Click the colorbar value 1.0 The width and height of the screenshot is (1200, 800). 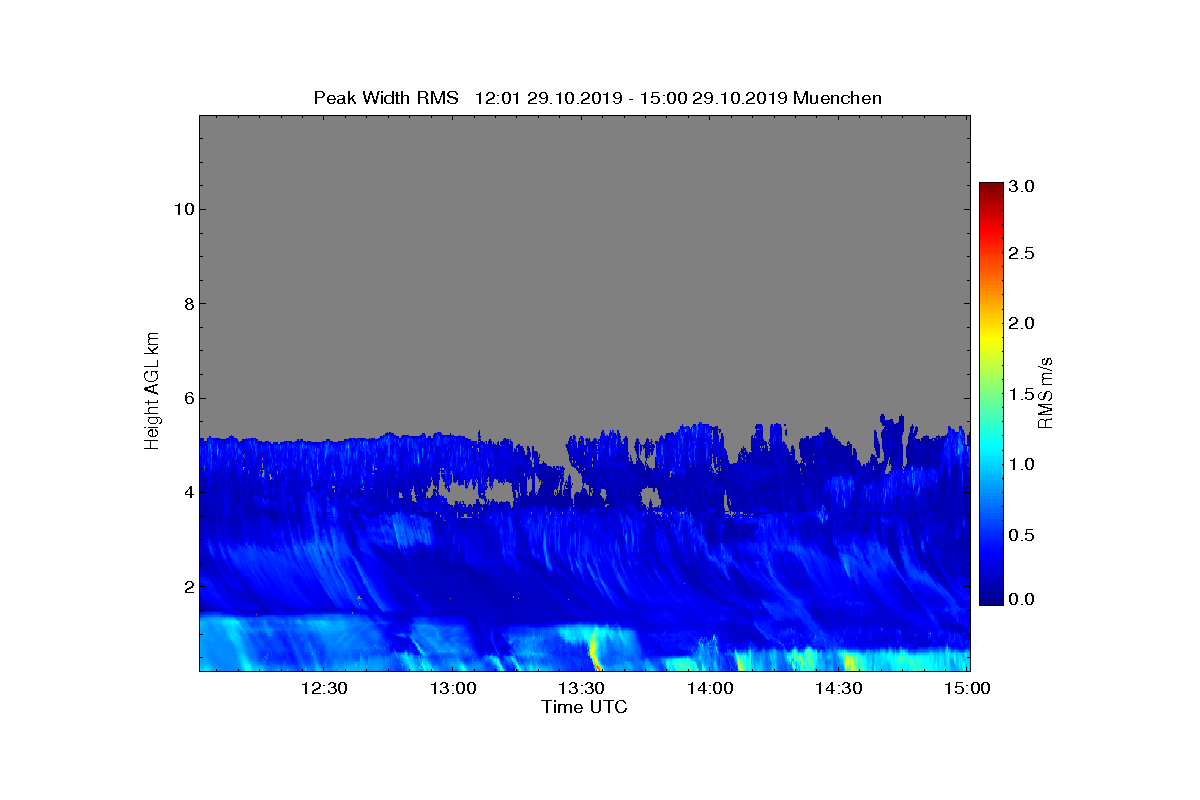tap(1020, 464)
